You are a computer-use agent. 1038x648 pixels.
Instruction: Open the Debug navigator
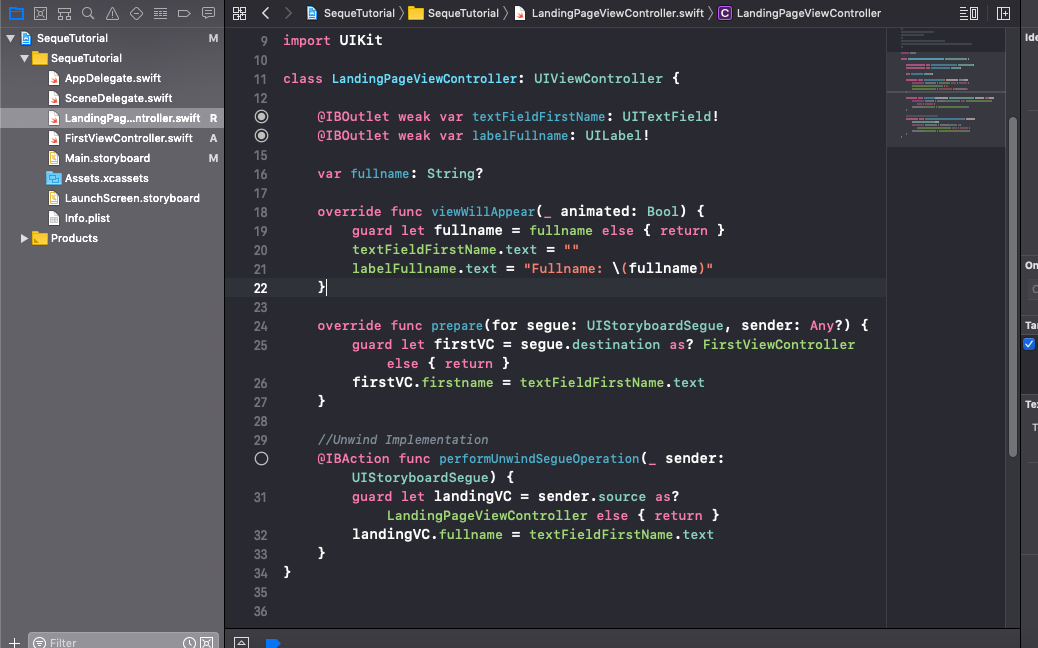160,13
